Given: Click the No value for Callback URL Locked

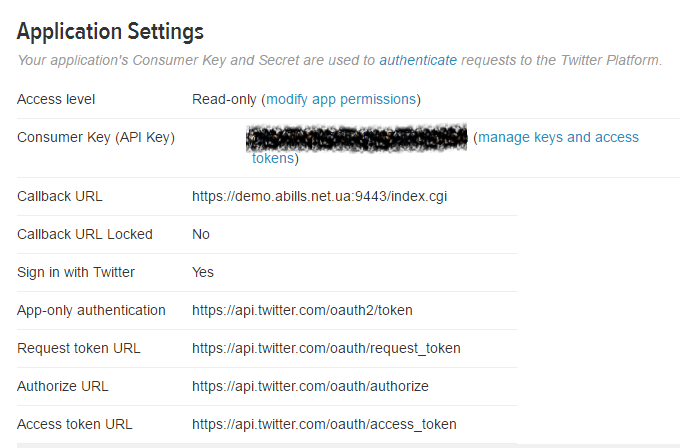Looking at the screenshot, I should 201,235.
